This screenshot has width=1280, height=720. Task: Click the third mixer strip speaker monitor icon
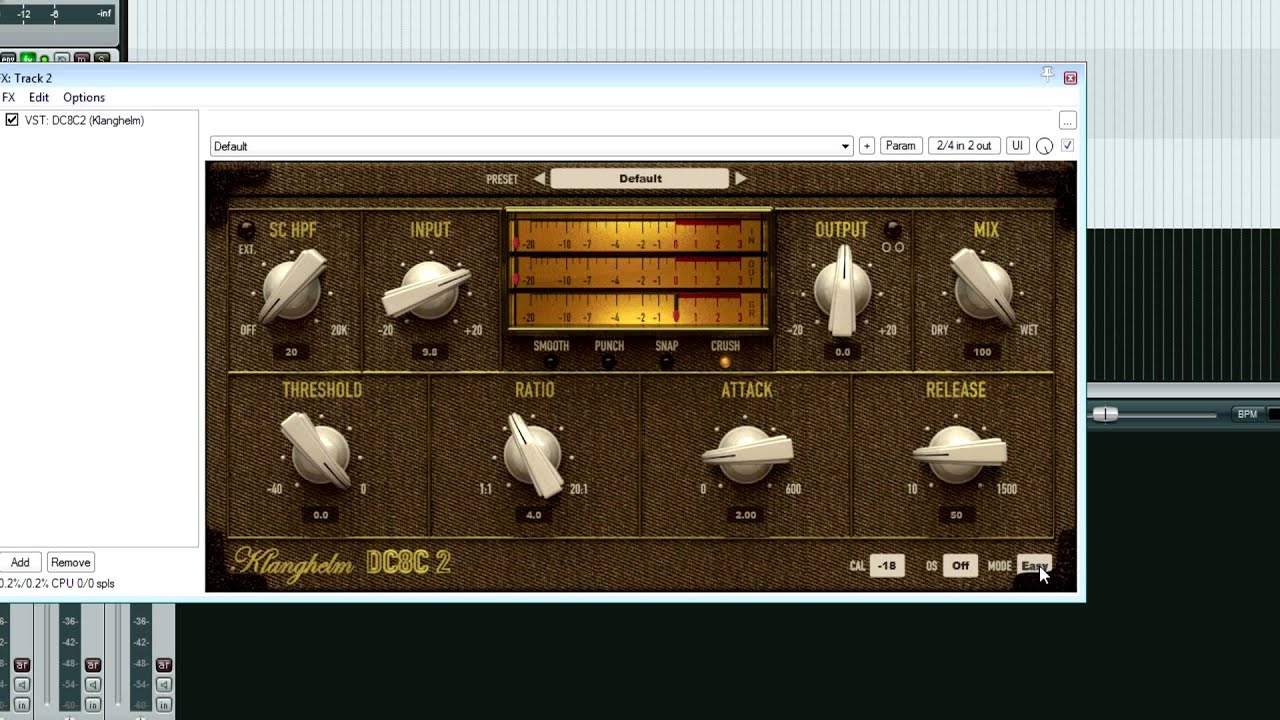164,685
